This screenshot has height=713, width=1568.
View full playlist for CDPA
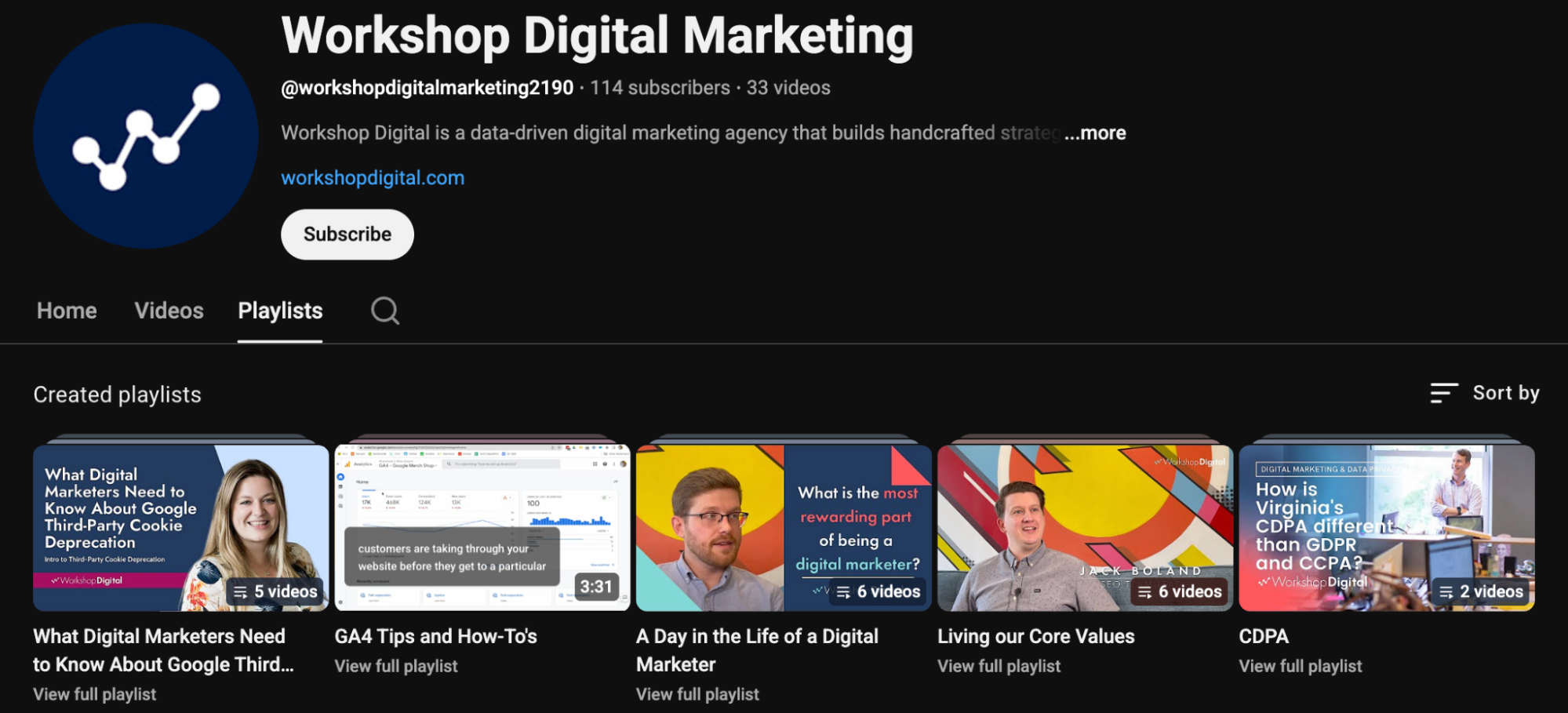[x=1300, y=666]
